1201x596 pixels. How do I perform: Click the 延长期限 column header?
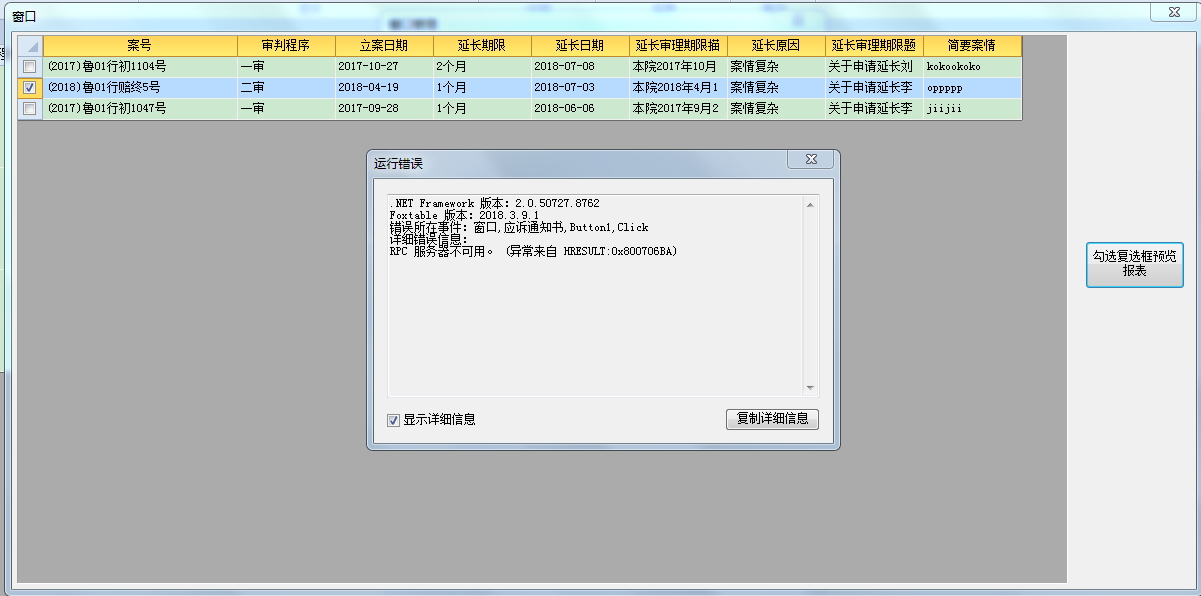[482, 46]
